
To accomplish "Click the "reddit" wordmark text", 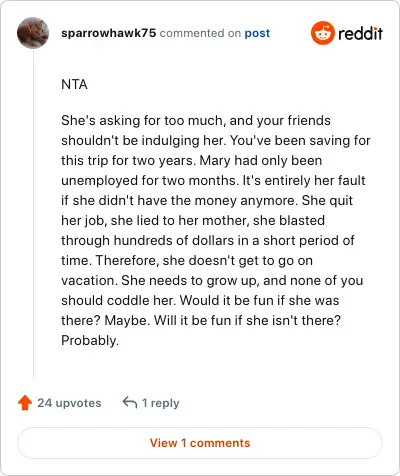I will tap(360, 34).
